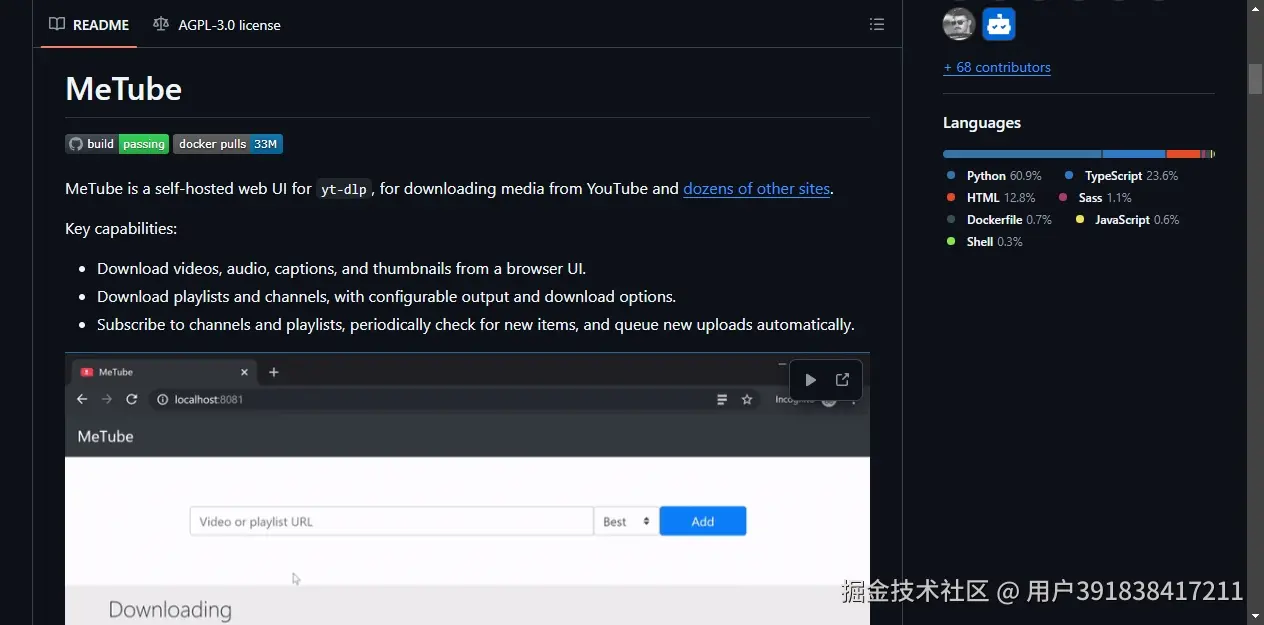Click the gray contributor avatar photo

click(x=959, y=24)
